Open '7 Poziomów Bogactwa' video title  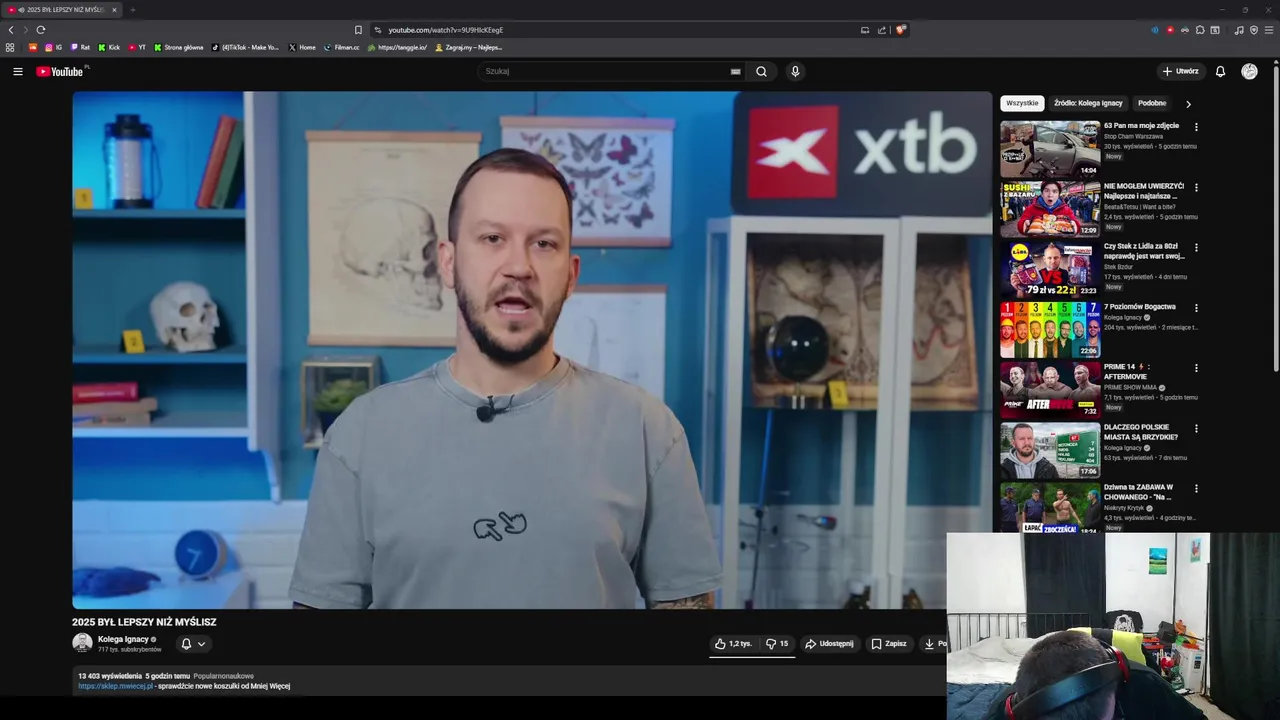[1140, 307]
